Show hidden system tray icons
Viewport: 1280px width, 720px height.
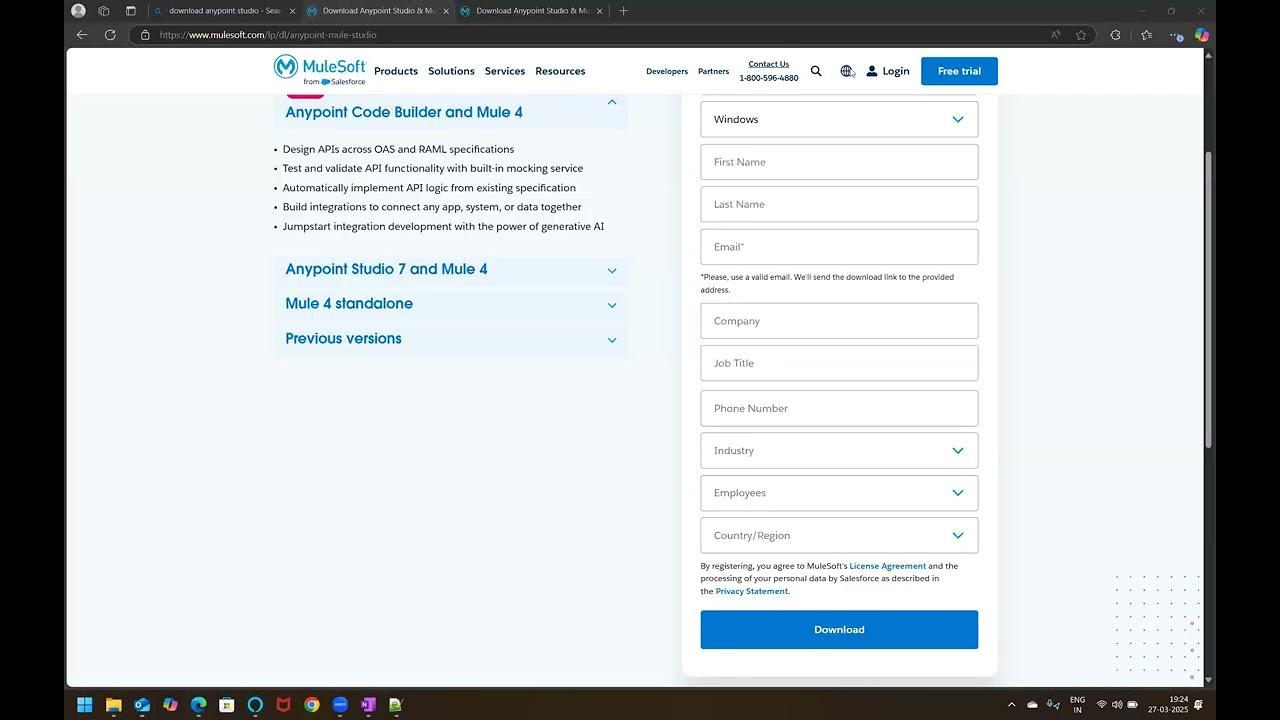click(1011, 705)
